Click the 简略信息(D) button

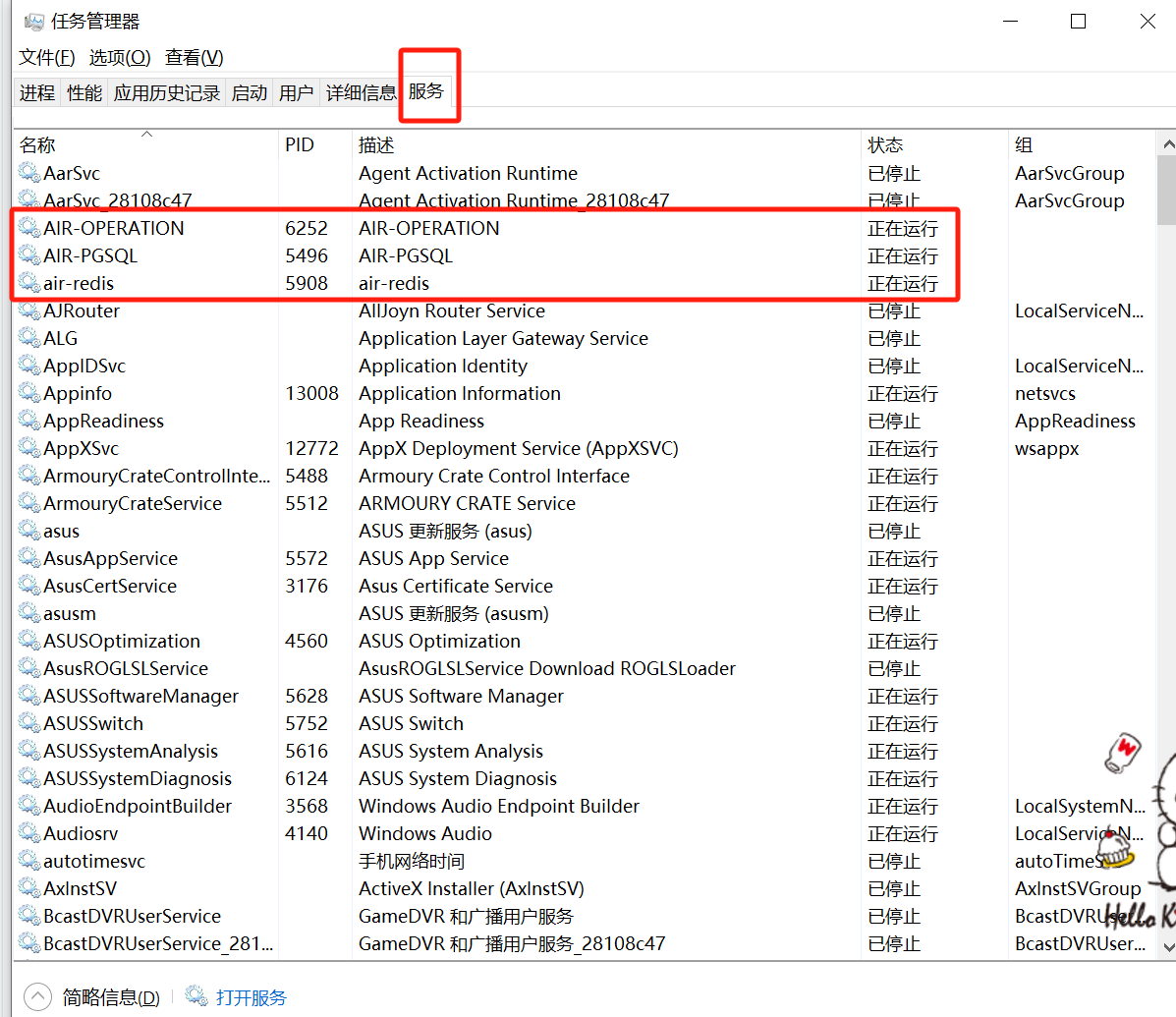coord(111,997)
